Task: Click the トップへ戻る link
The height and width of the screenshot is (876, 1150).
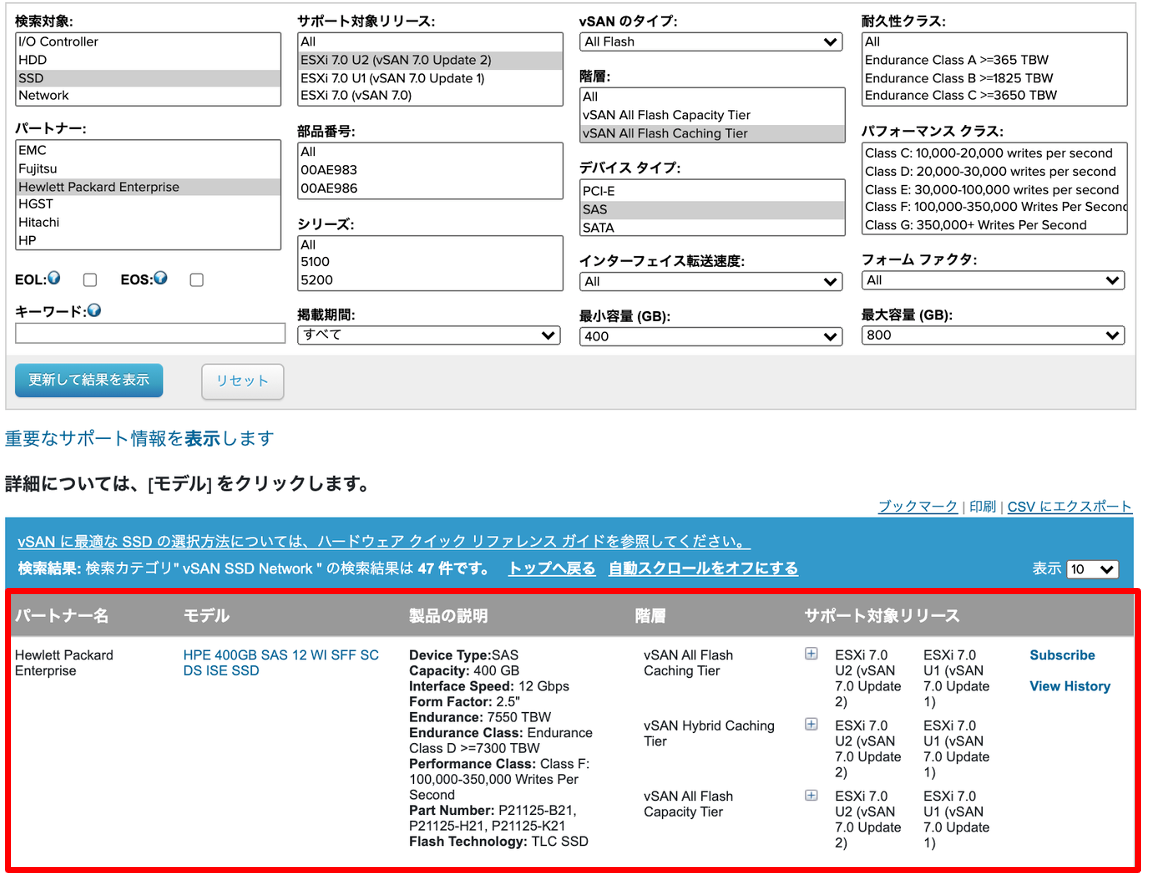Action: click(x=552, y=568)
